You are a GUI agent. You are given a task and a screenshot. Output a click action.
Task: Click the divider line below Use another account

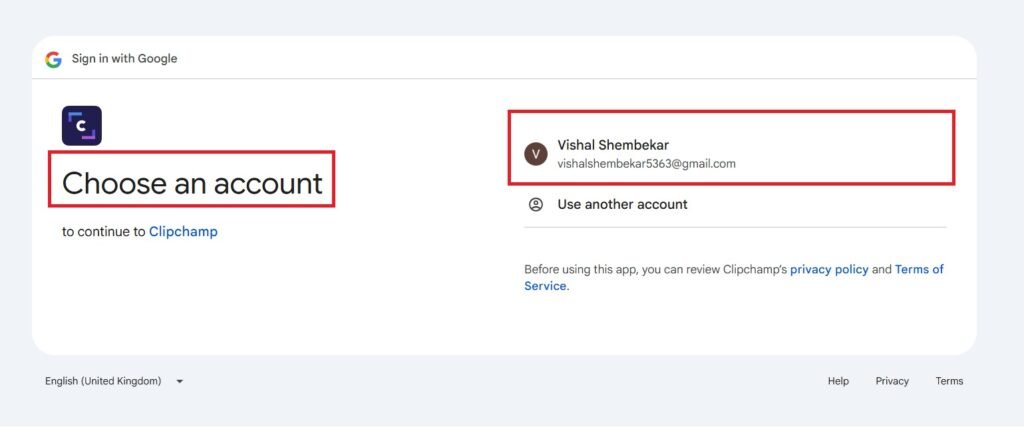pyautogui.click(x=735, y=227)
